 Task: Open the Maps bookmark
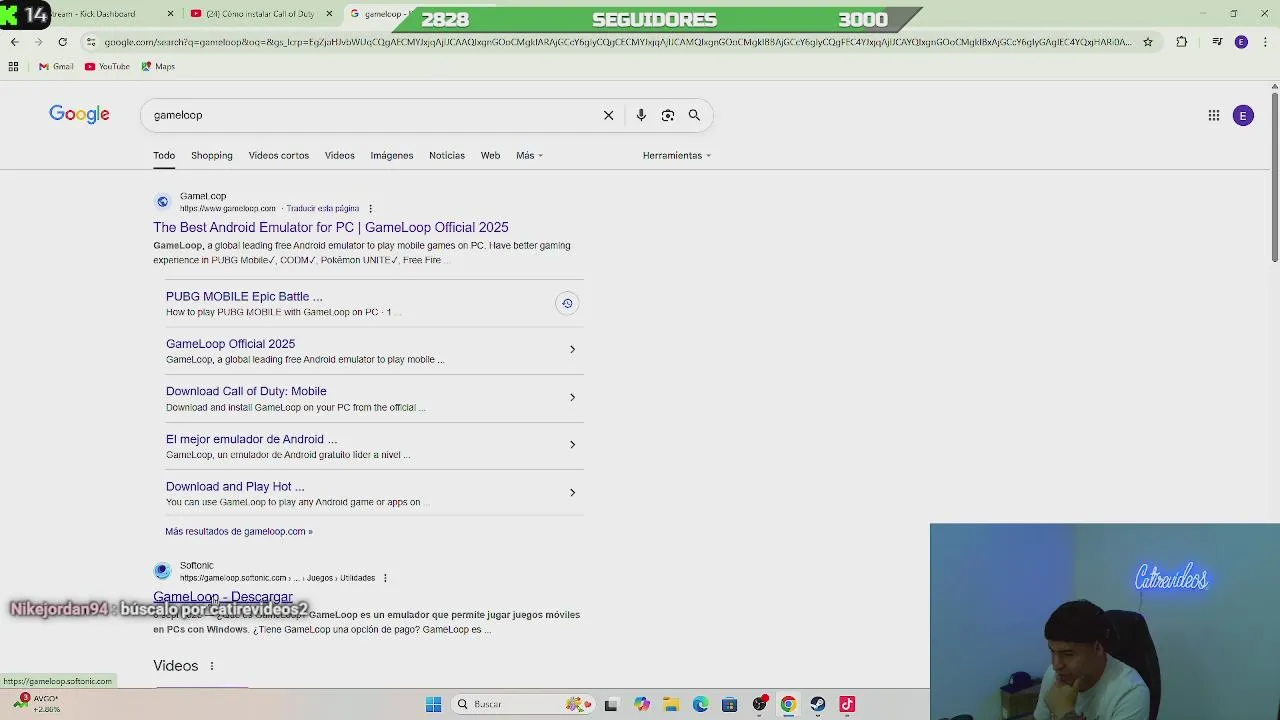(x=158, y=66)
